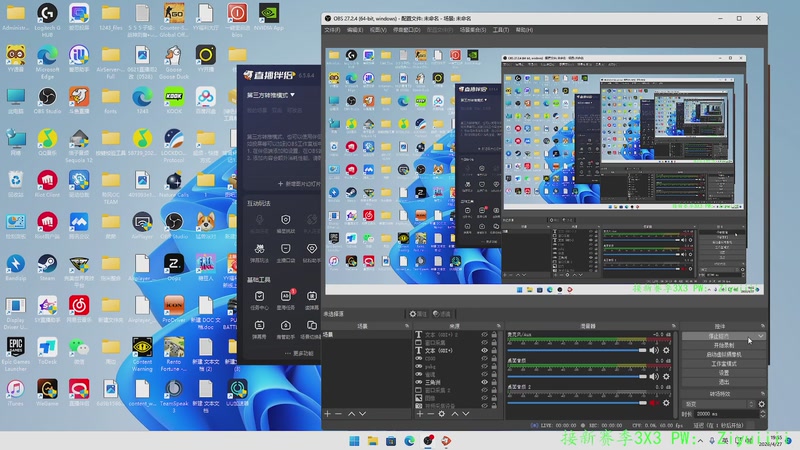Open the 视图(V) menu in OBS
This screenshot has height=450, width=800.
tap(378, 30)
